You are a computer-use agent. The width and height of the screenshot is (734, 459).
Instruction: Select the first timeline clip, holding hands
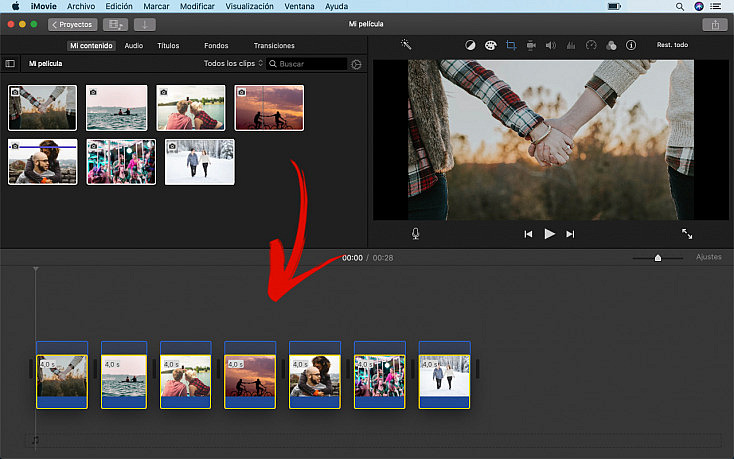[x=62, y=381]
